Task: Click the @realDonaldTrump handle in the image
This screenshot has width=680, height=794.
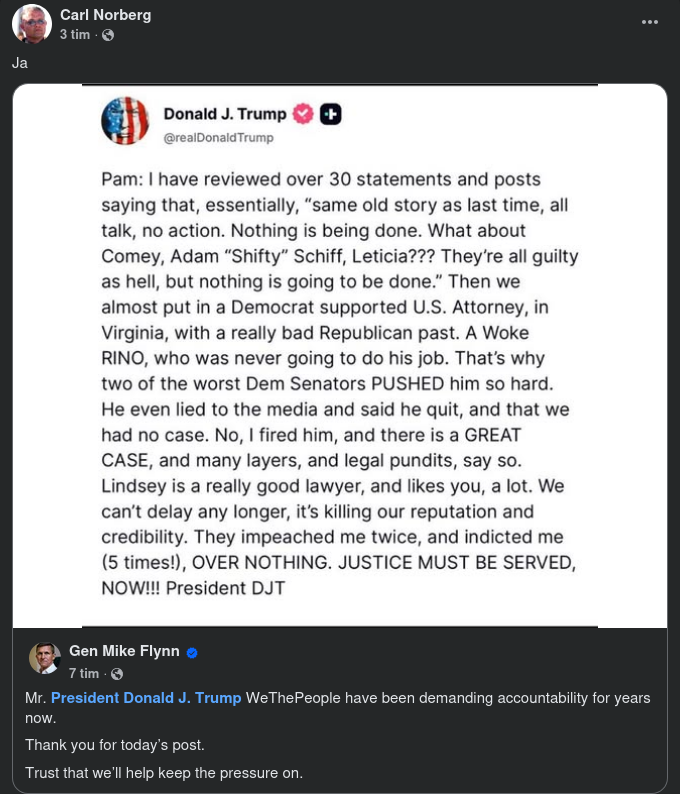Action: (218, 137)
